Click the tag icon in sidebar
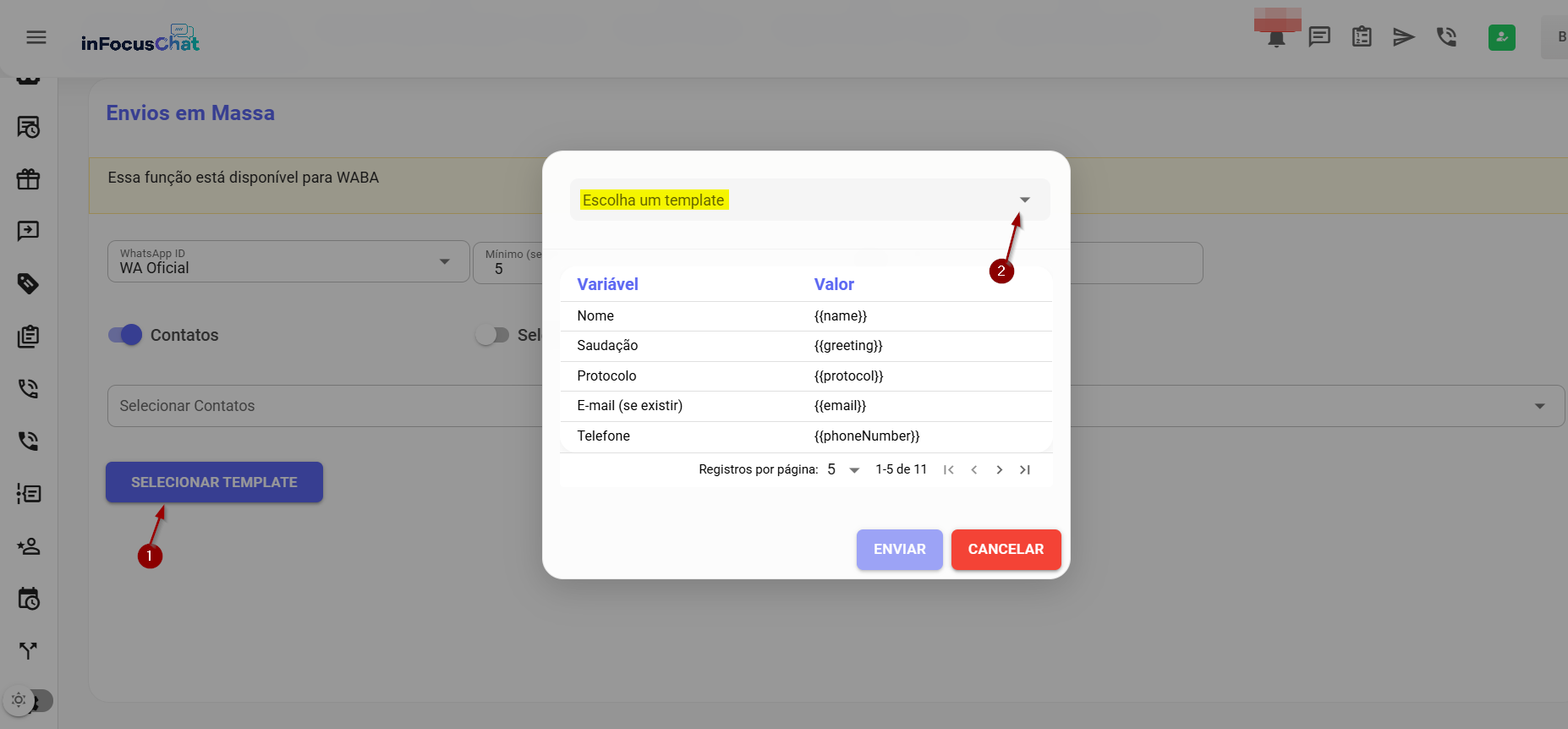Image resolution: width=1568 pixels, height=729 pixels. click(x=29, y=284)
